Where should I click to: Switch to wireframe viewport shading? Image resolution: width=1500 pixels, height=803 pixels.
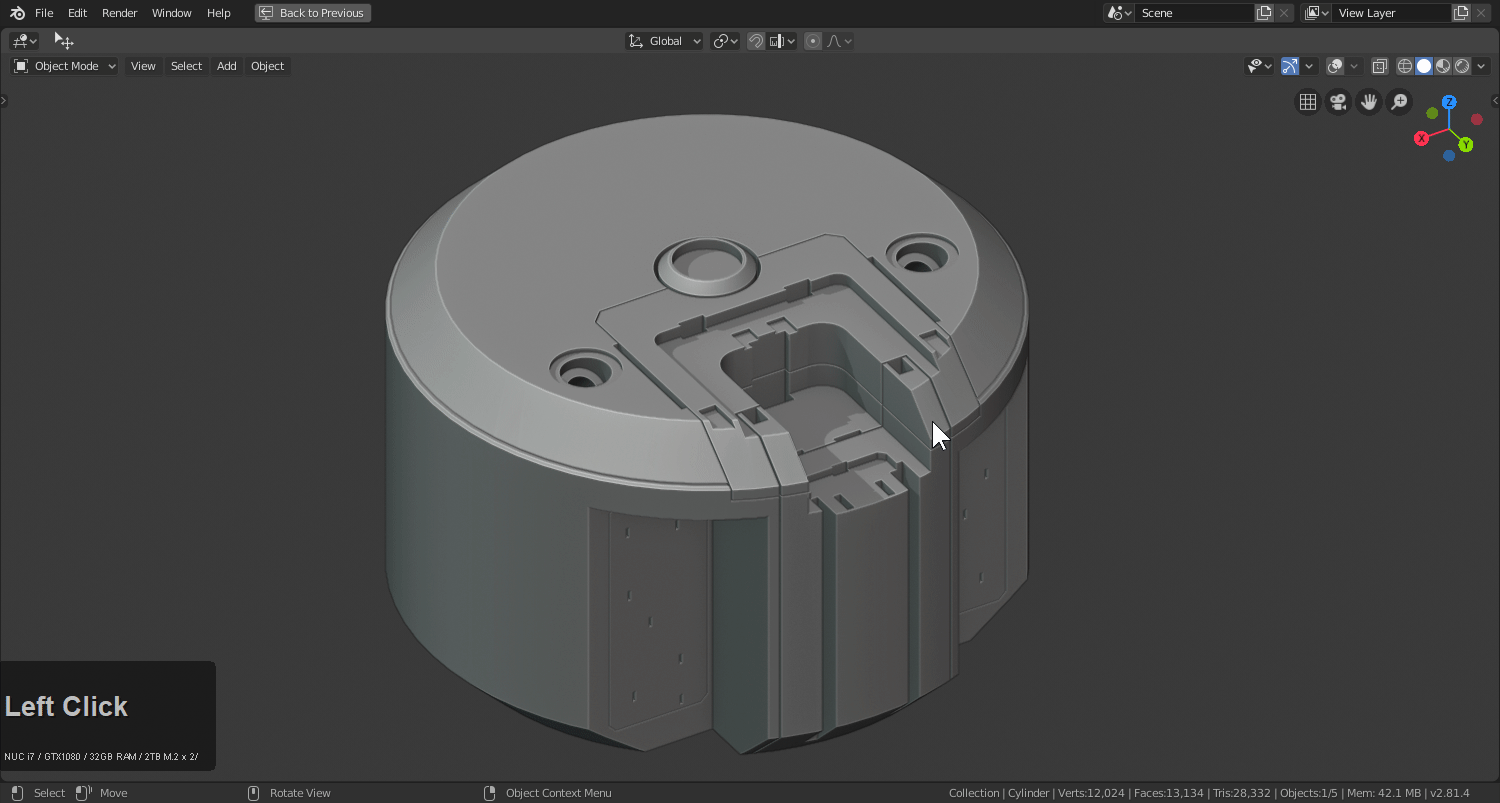[x=1405, y=66]
